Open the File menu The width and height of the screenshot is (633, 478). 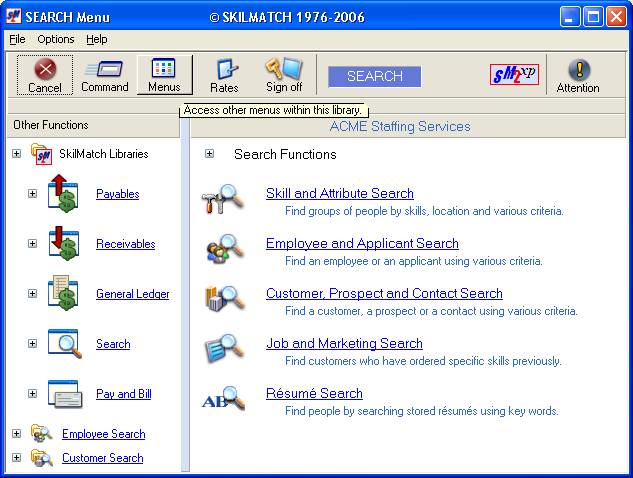tap(17, 39)
